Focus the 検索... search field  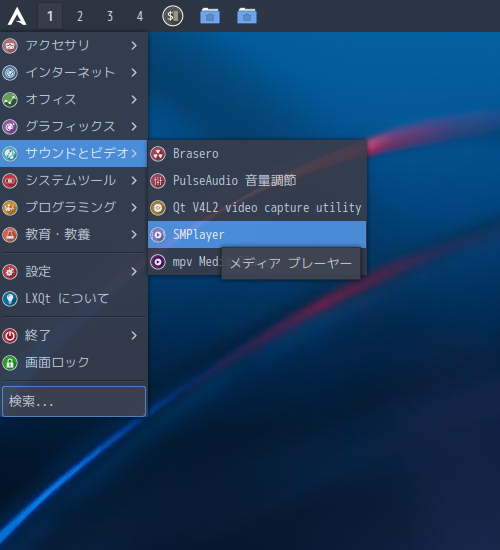coord(74,402)
